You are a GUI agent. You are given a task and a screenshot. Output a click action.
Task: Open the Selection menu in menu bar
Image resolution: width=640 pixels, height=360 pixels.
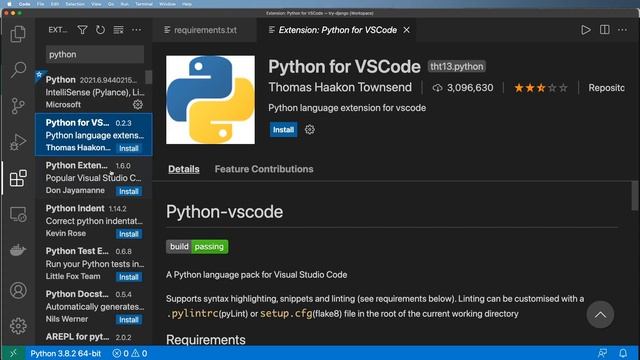click(x=75, y=4)
